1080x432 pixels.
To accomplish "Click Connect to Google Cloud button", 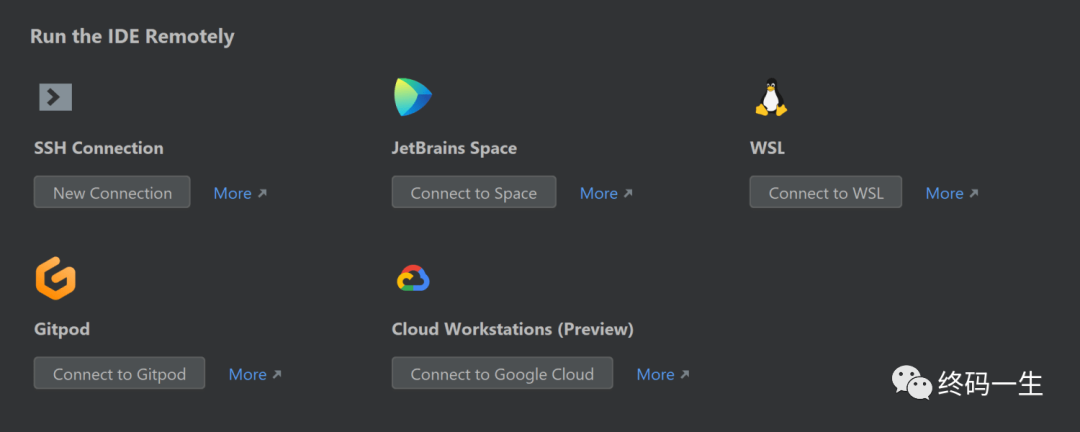I will [x=502, y=373].
